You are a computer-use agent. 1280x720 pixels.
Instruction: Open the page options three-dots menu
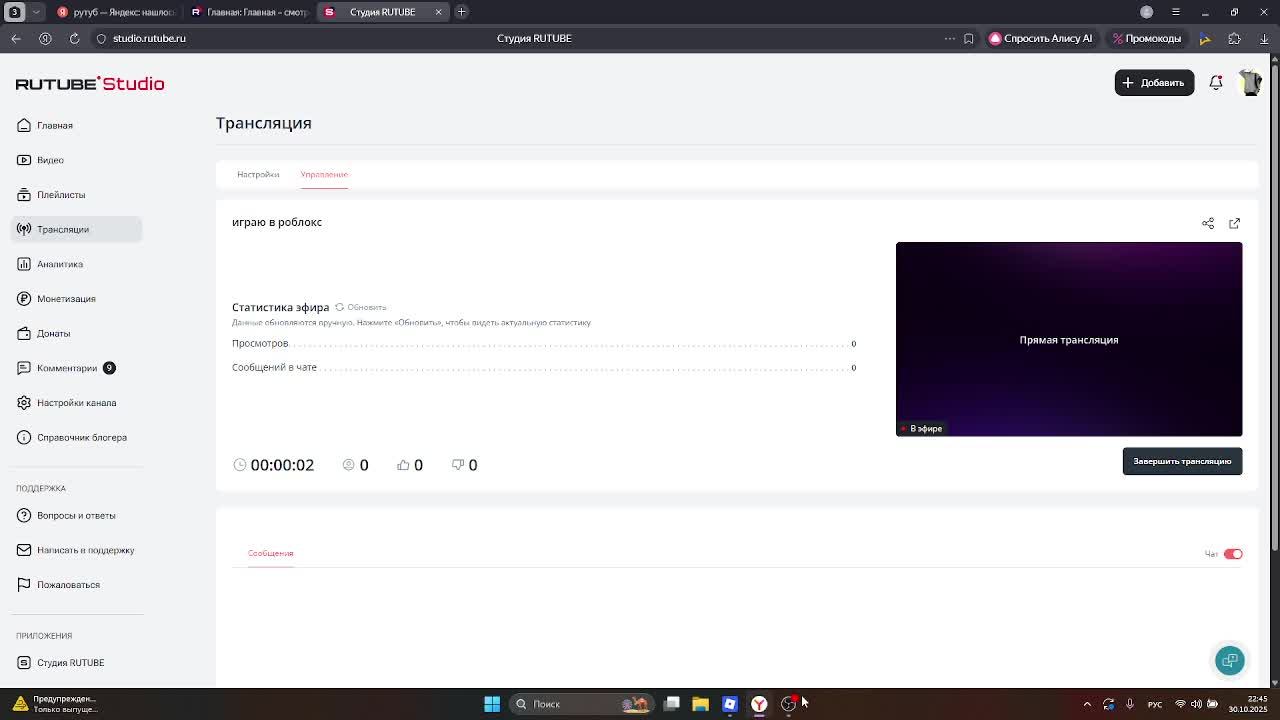click(x=949, y=38)
